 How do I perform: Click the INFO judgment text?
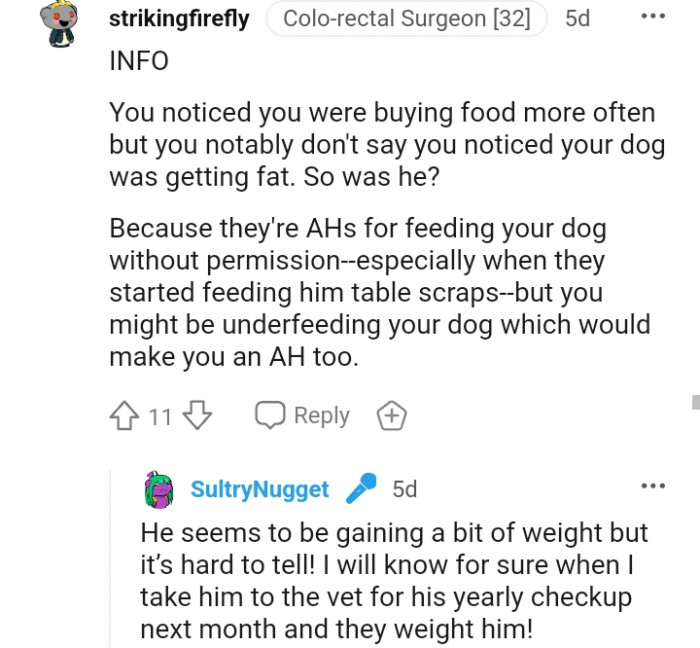[x=138, y=61]
